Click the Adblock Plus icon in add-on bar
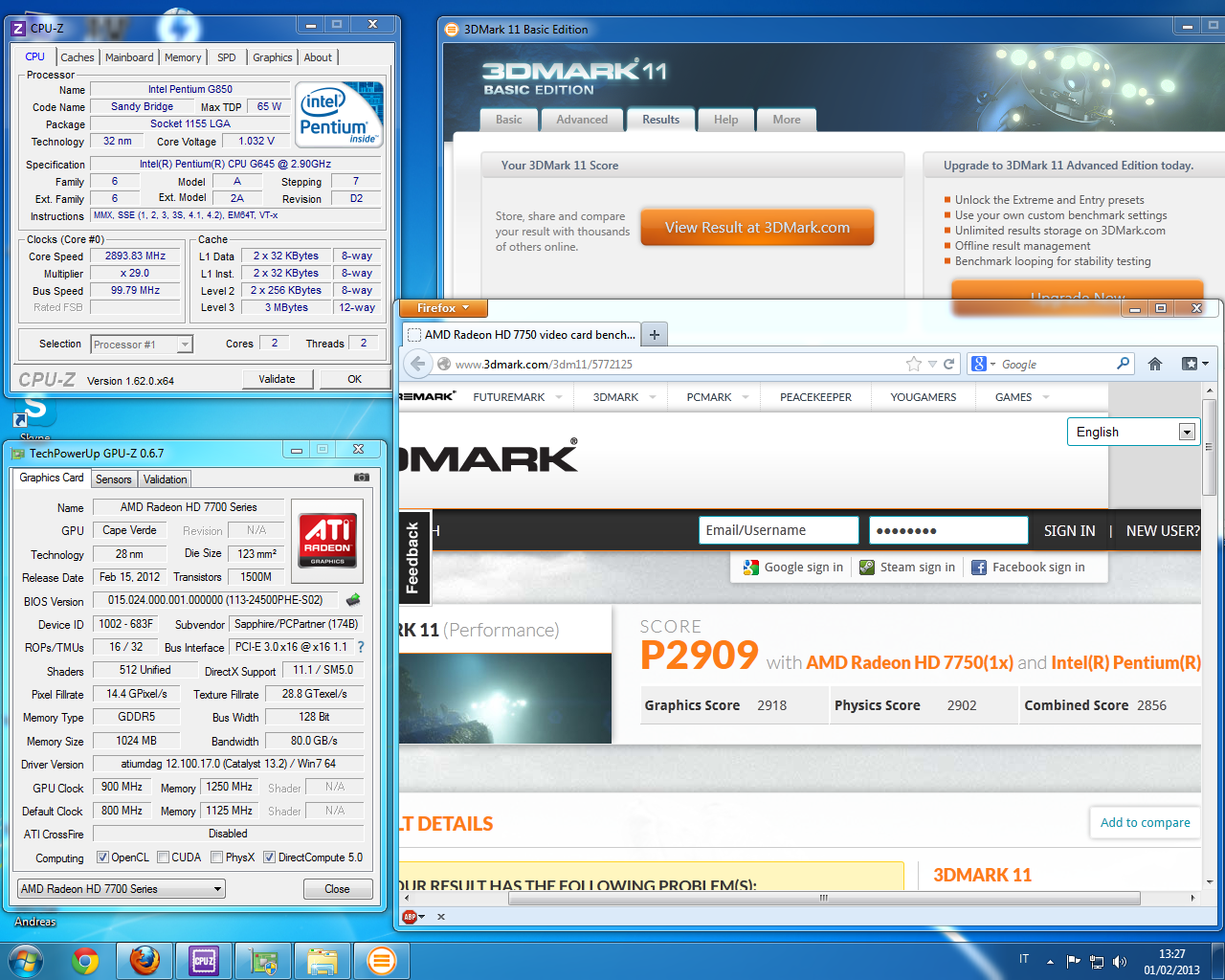This screenshot has width=1225, height=980. click(x=411, y=917)
